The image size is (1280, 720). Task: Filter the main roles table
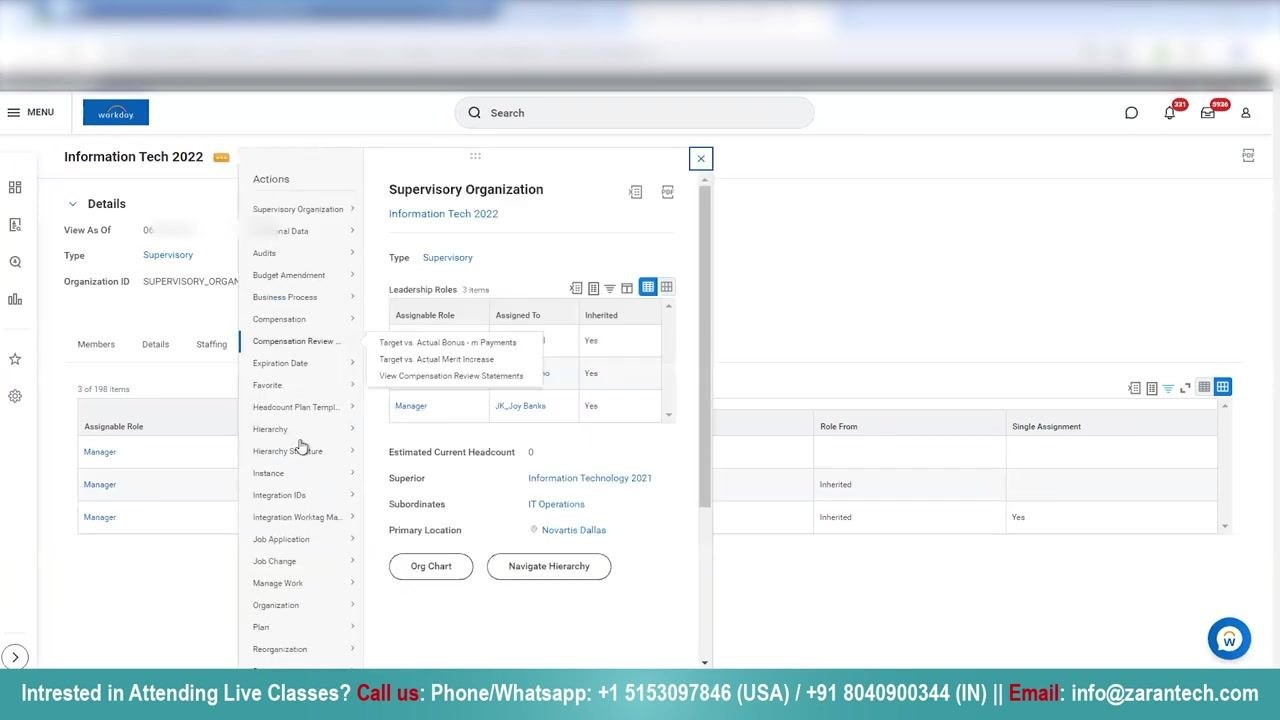(x=1168, y=388)
